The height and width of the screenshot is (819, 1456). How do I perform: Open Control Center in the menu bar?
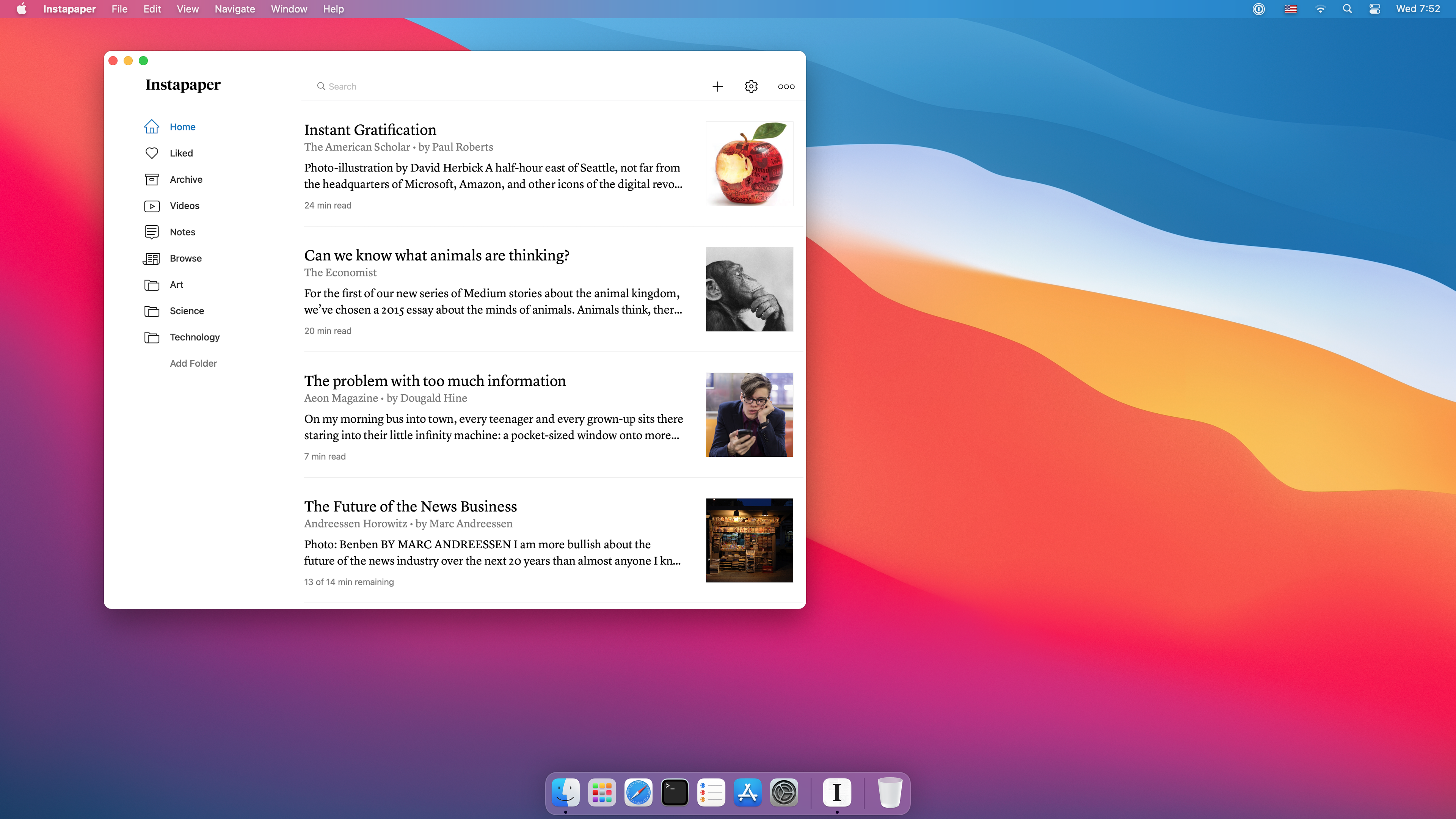tap(1374, 9)
